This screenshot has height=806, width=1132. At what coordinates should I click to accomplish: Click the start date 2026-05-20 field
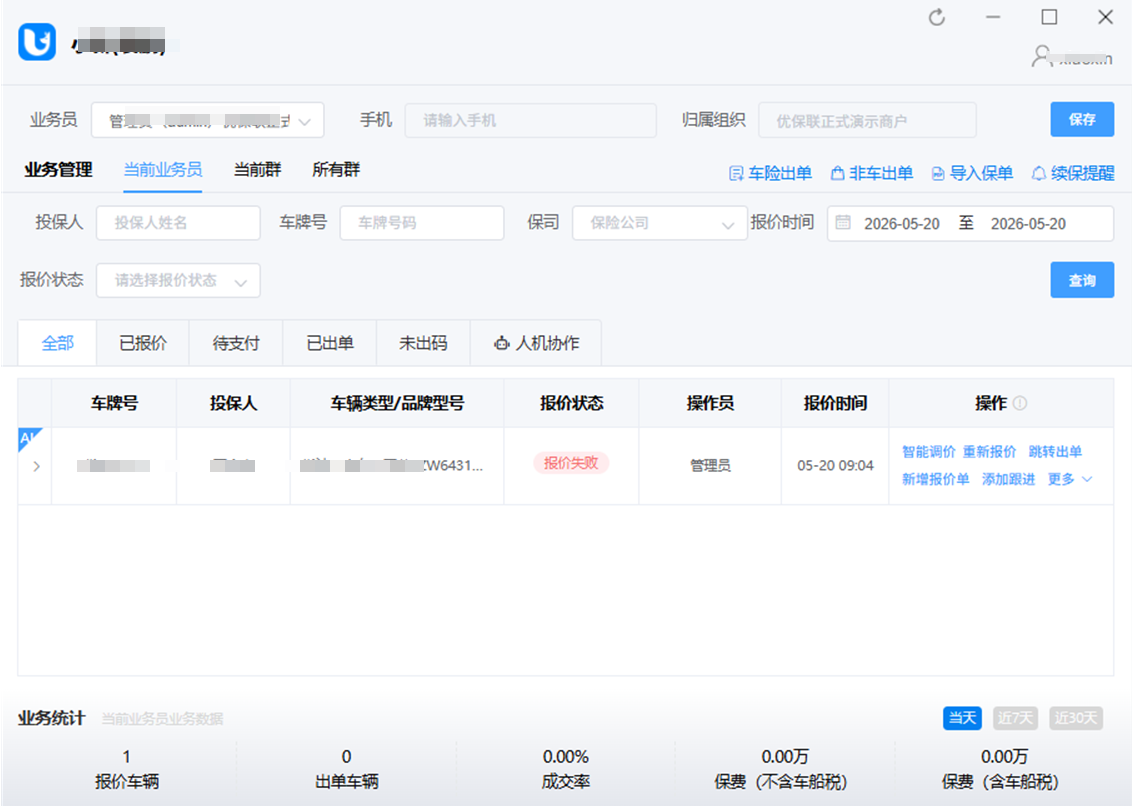902,224
